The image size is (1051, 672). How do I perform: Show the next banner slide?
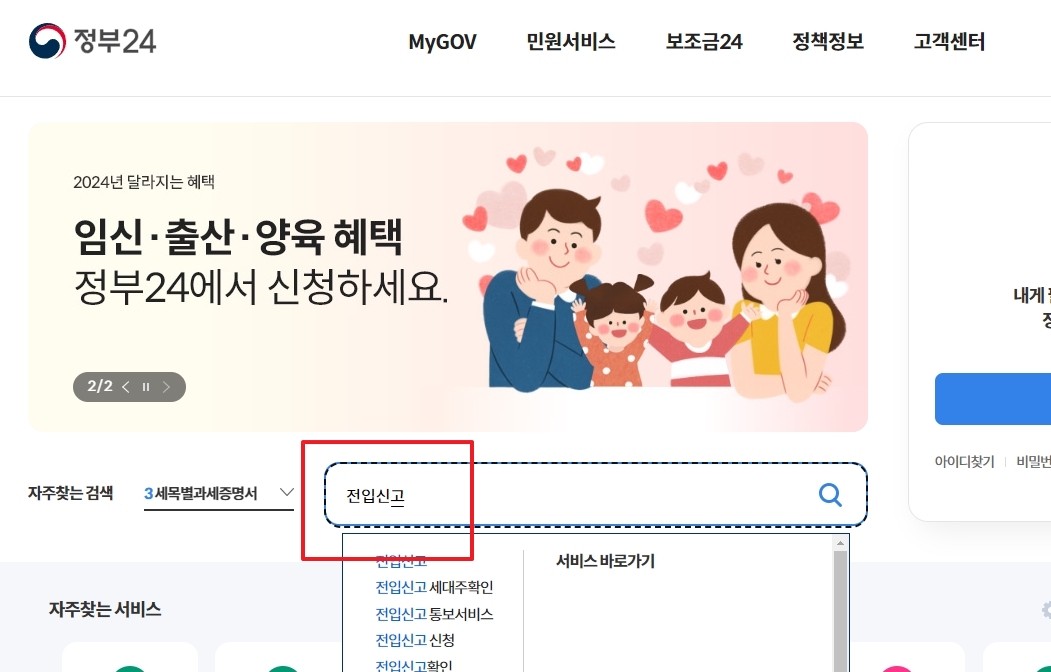166,387
